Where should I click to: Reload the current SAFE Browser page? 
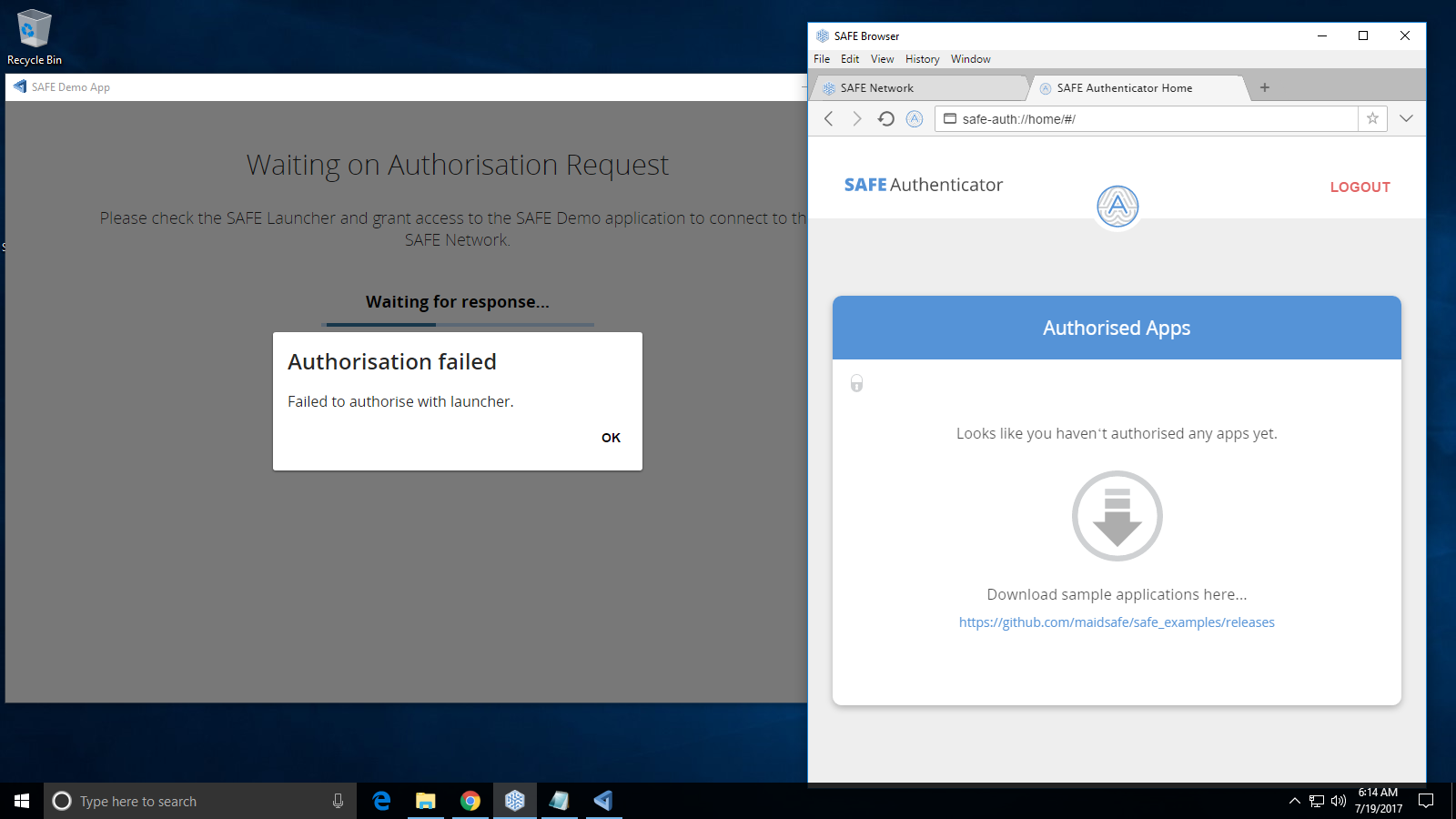885,119
